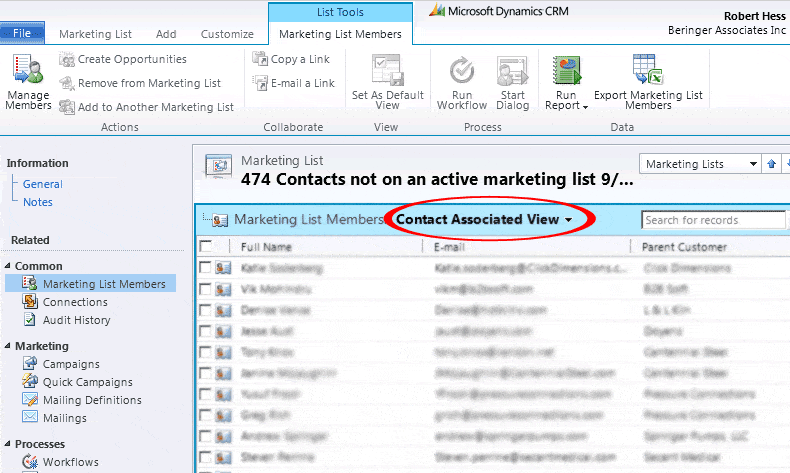The width and height of the screenshot is (790, 473).
Task: Click the contact icon in Katie's row
Action: click(223, 267)
